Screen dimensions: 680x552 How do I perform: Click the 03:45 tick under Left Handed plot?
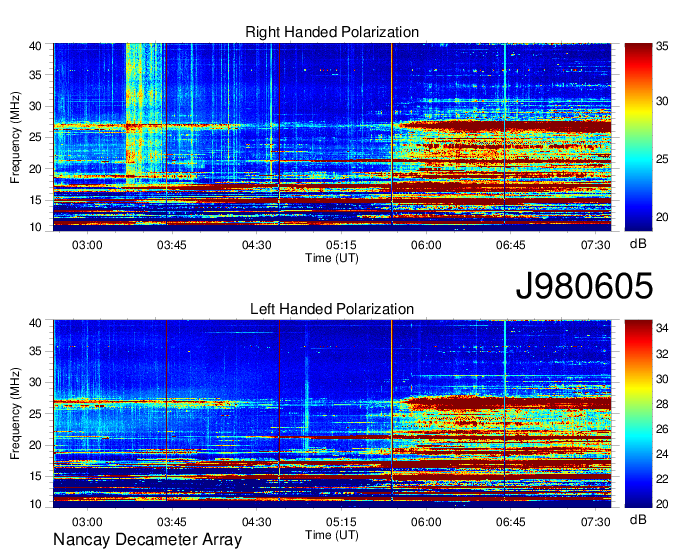coord(172,522)
